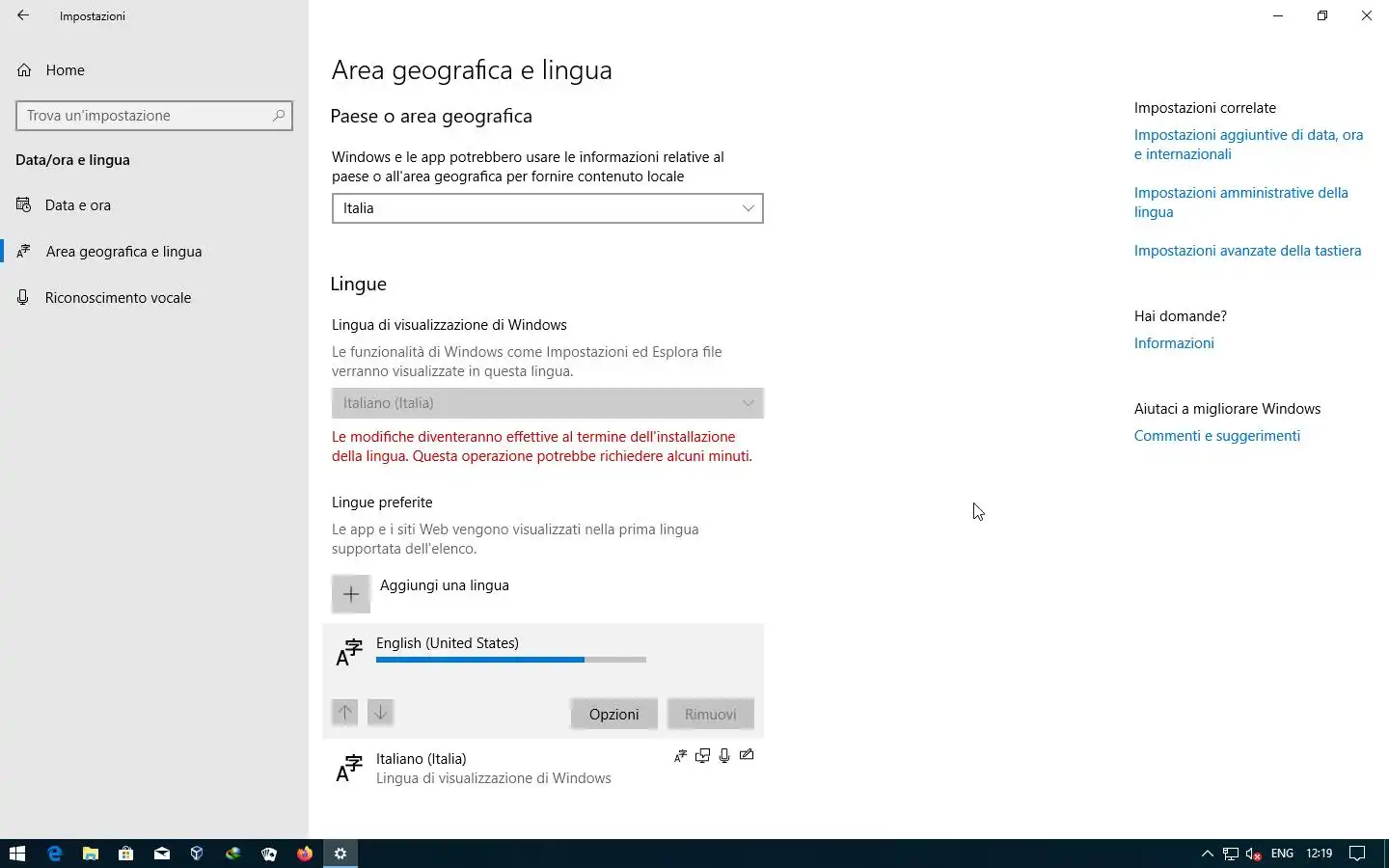Open Riconoscimento vocale settings
This screenshot has width=1389, height=868.
pyautogui.click(x=154, y=298)
